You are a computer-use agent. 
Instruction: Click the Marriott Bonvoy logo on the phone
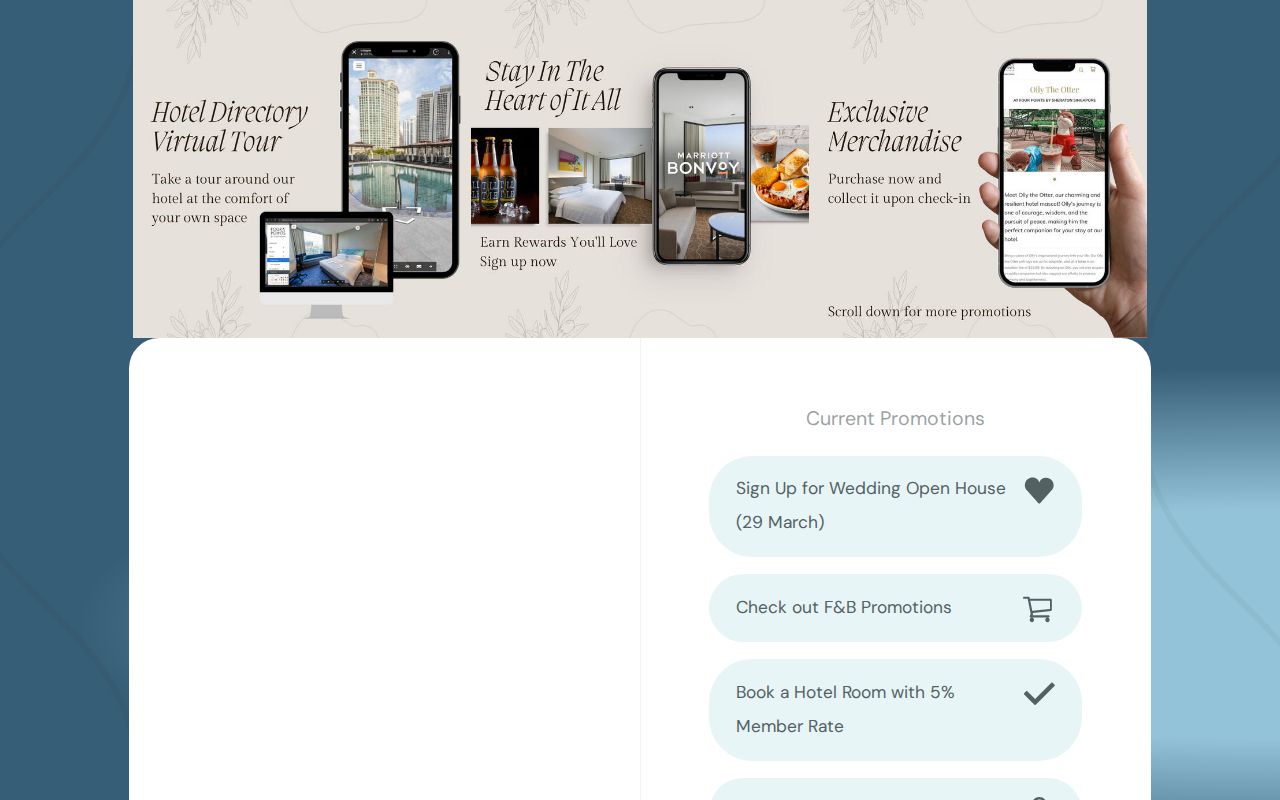click(702, 163)
